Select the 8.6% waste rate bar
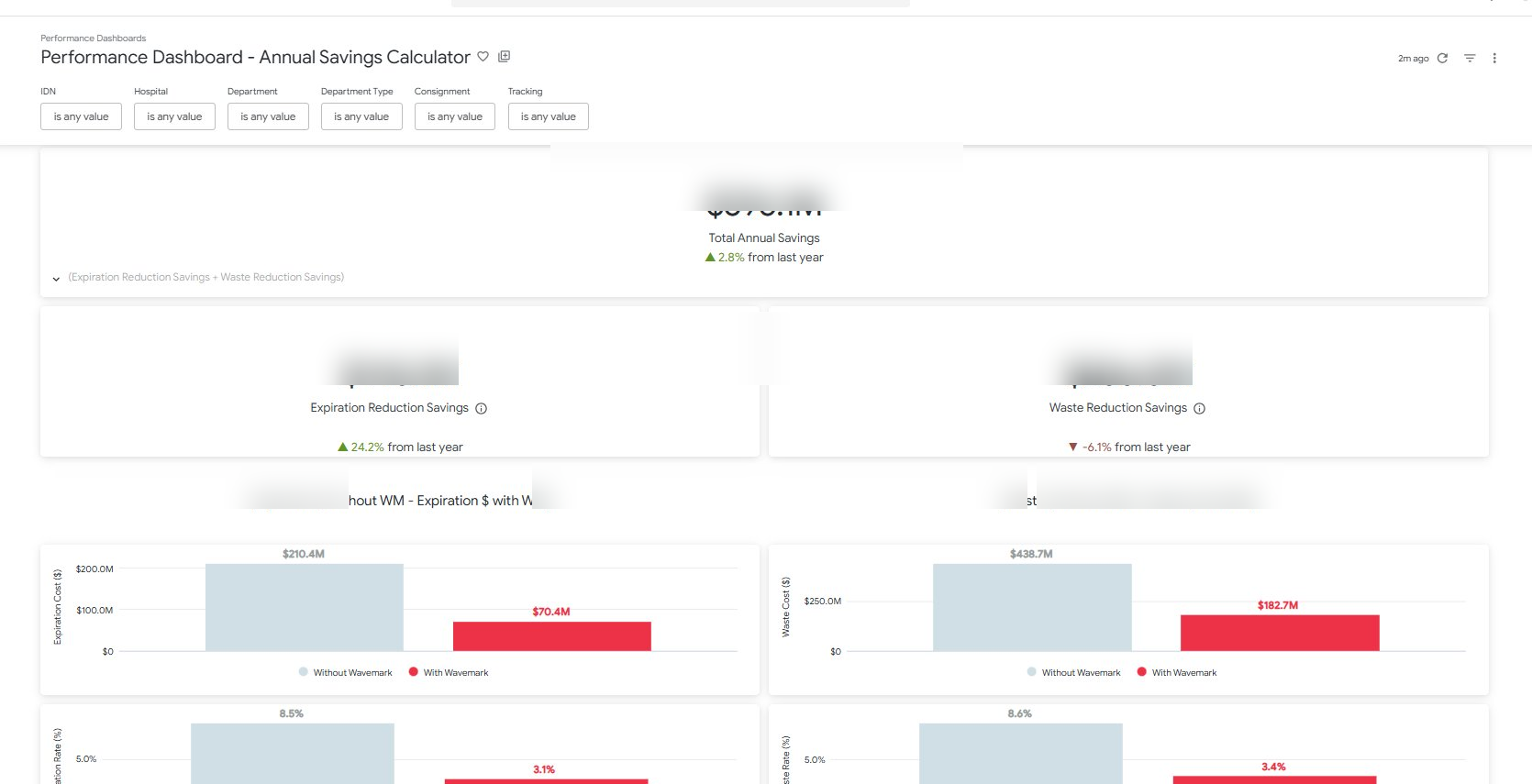The height and width of the screenshot is (784, 1532). (1021, 754)
